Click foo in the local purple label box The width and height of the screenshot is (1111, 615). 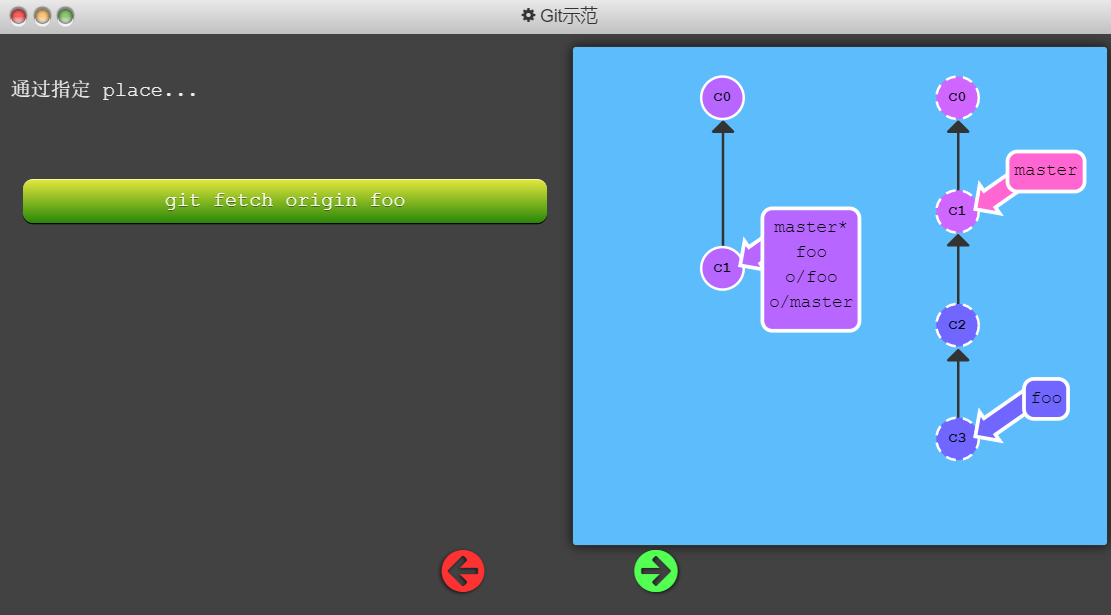tap(810, 252)
